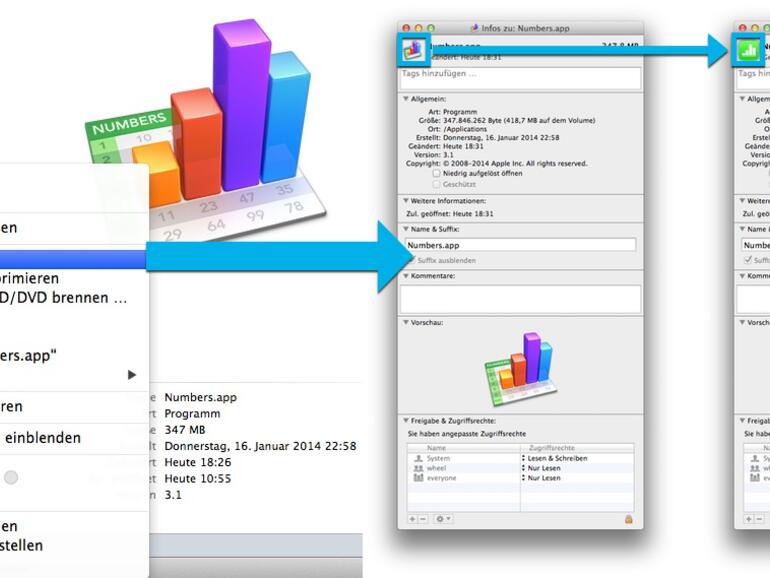Click 'Sie haben angepasste Zugriffsrechte' text
Image resolution: width=770 pixels, height=578 pixels.
[x=467, y=434]
